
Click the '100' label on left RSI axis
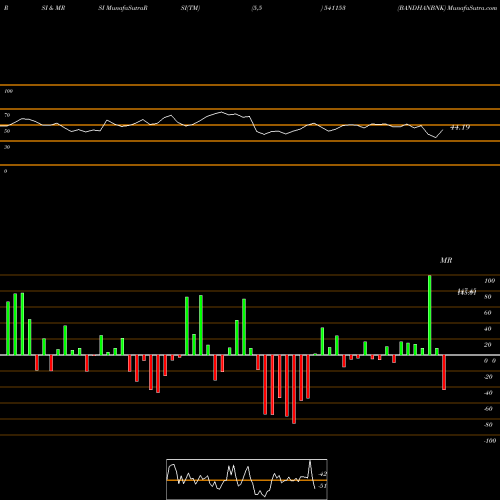tap(8, 91)
